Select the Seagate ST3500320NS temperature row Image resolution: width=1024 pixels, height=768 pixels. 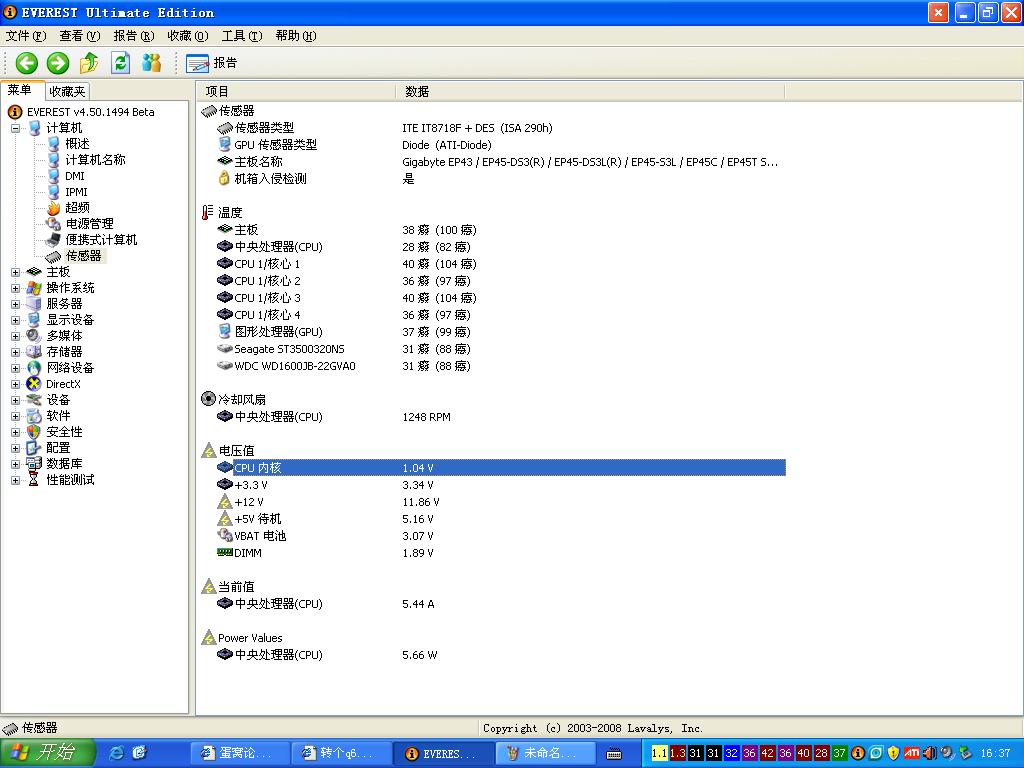click(x=502, y=349)
